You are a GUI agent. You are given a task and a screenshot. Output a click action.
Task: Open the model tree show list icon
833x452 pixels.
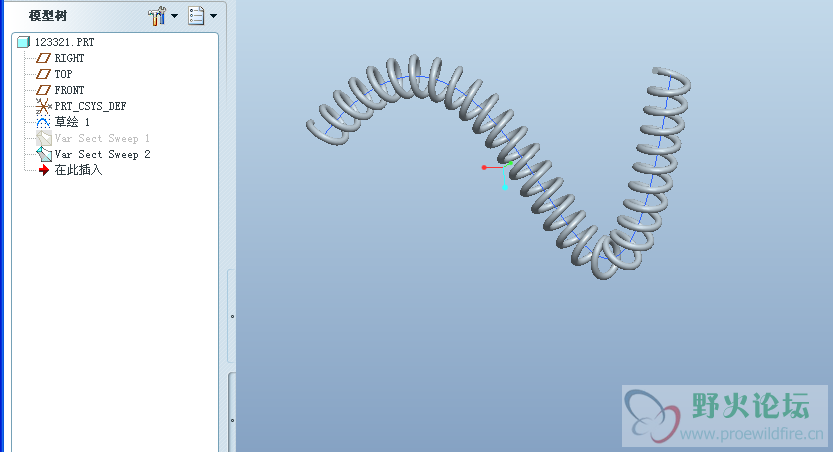(x=196, y=16)
